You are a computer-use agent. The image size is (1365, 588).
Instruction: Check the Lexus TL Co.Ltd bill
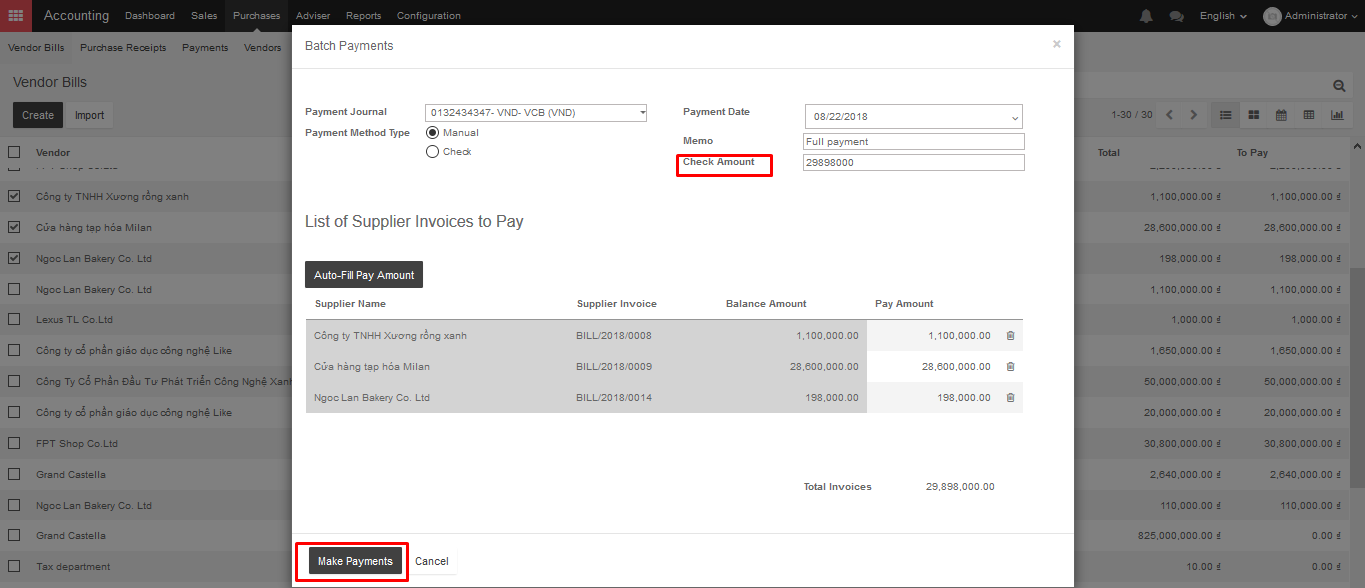(14, 320)
